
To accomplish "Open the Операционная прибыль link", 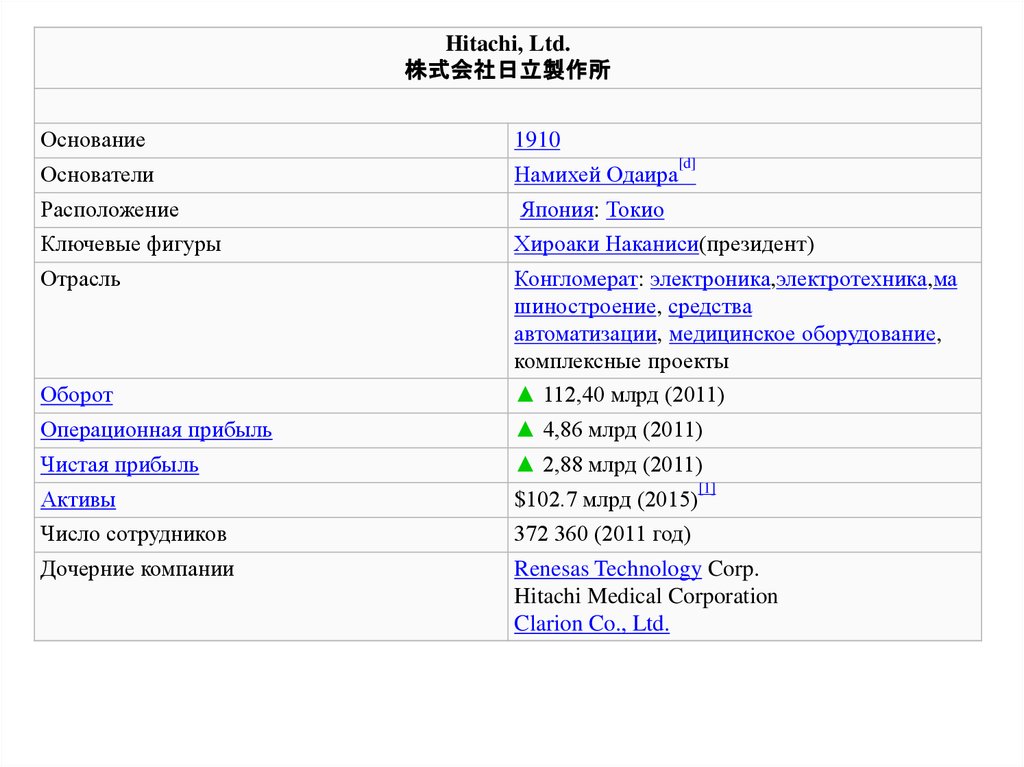I will click(156, 431).
